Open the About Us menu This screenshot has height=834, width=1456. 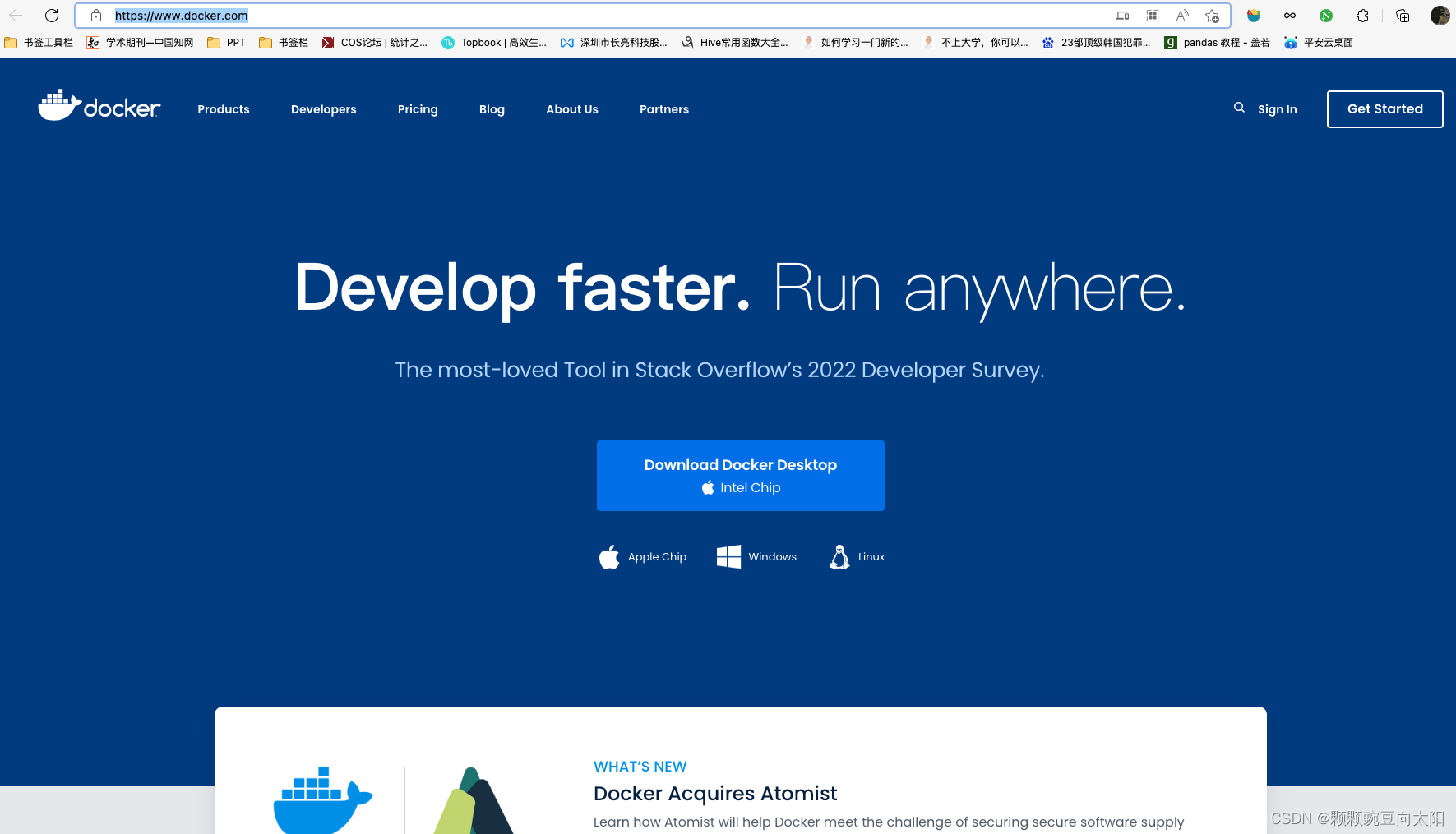click(572, 109)
